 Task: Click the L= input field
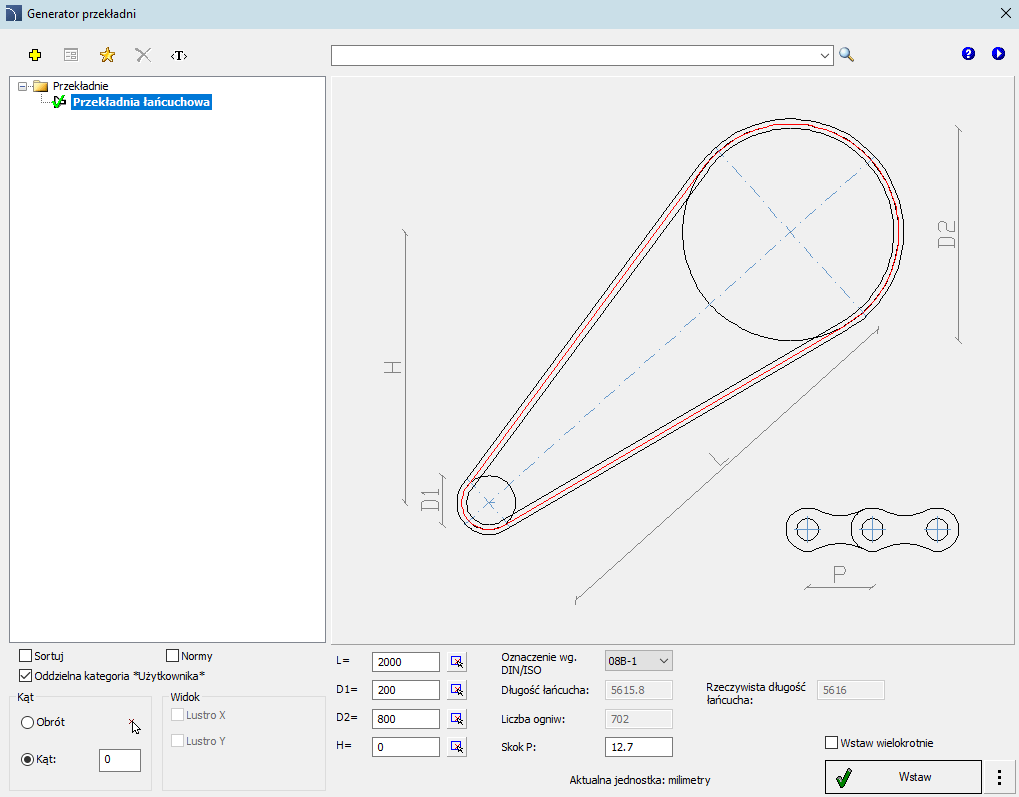[x=406, y=662]
